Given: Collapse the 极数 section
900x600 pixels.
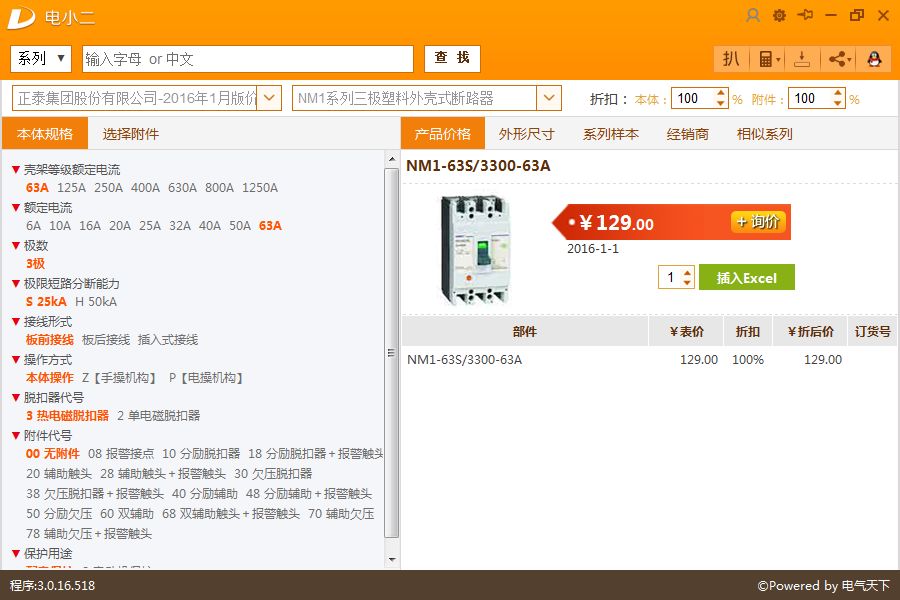Looking at the screenshot, I should click(16, 246).
